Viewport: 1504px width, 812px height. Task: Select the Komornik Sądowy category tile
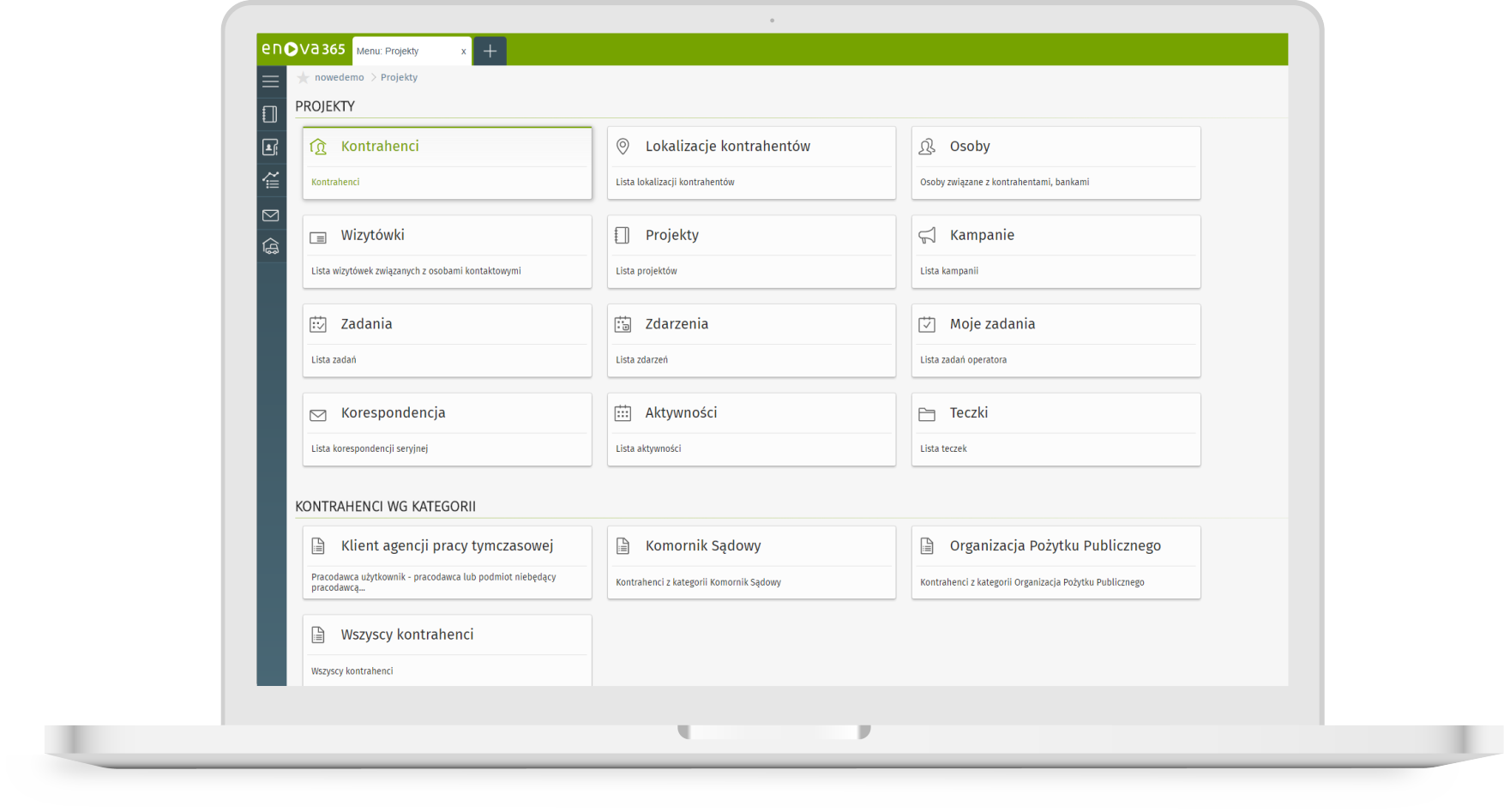pos(751,562)
